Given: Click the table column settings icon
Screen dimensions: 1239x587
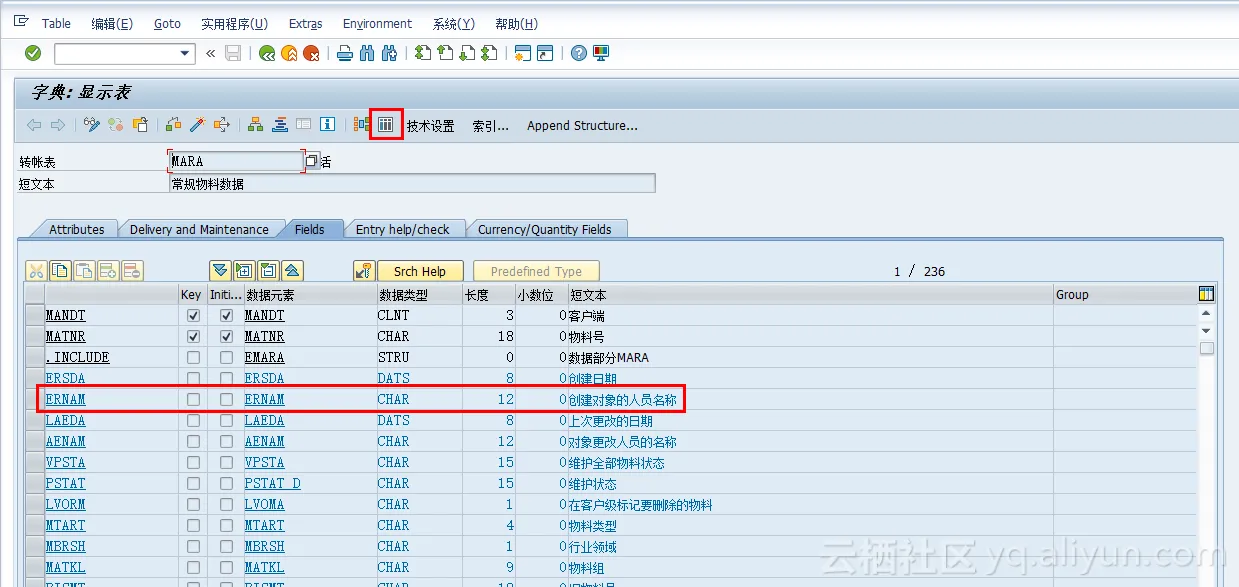Looking at the screenshot, I should (1206, 294).
